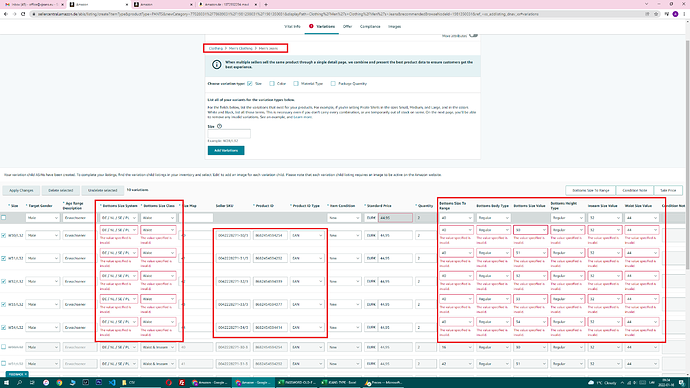The image size is (690, 388).
Task: Check the Material Type variation checkbox
Action: (296, 84)
